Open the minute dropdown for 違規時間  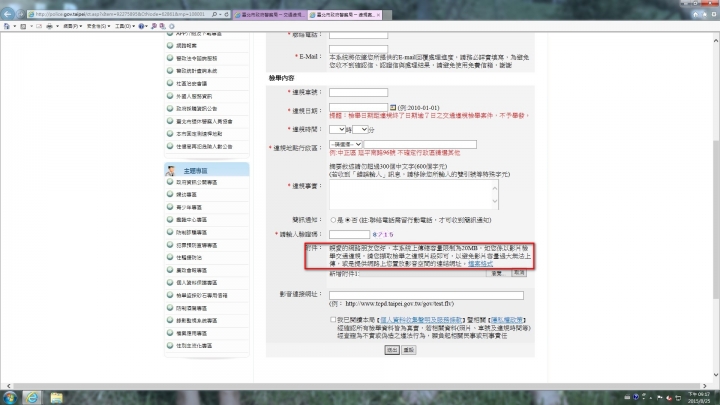pyautogui.click(x=360, y=129)
